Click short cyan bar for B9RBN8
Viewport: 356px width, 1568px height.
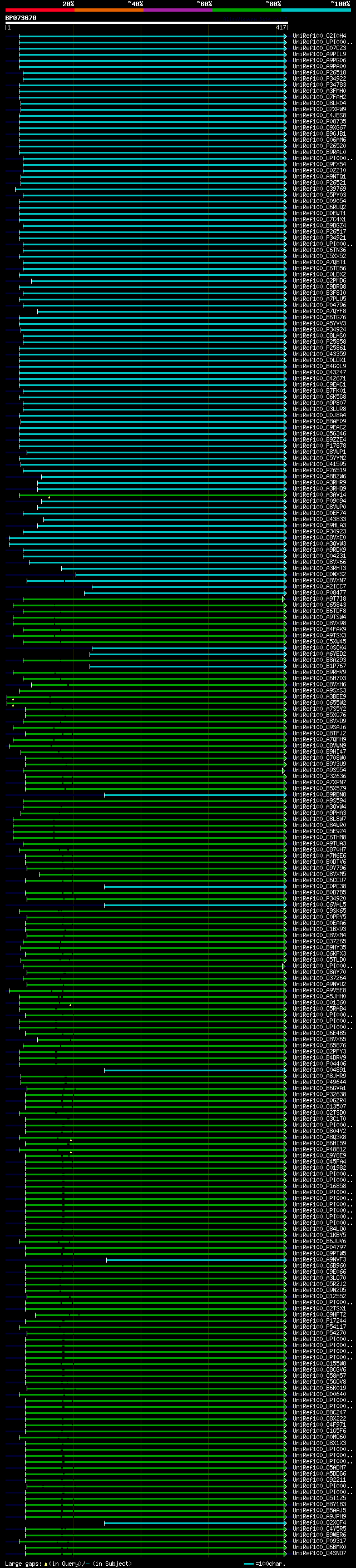click(195, 794)
